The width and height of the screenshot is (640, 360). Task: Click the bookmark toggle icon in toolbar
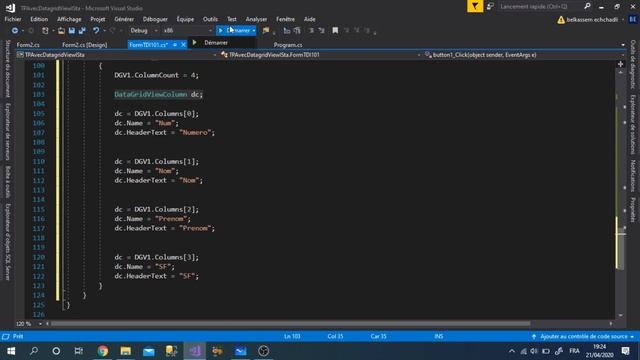(x=335, y=31)
